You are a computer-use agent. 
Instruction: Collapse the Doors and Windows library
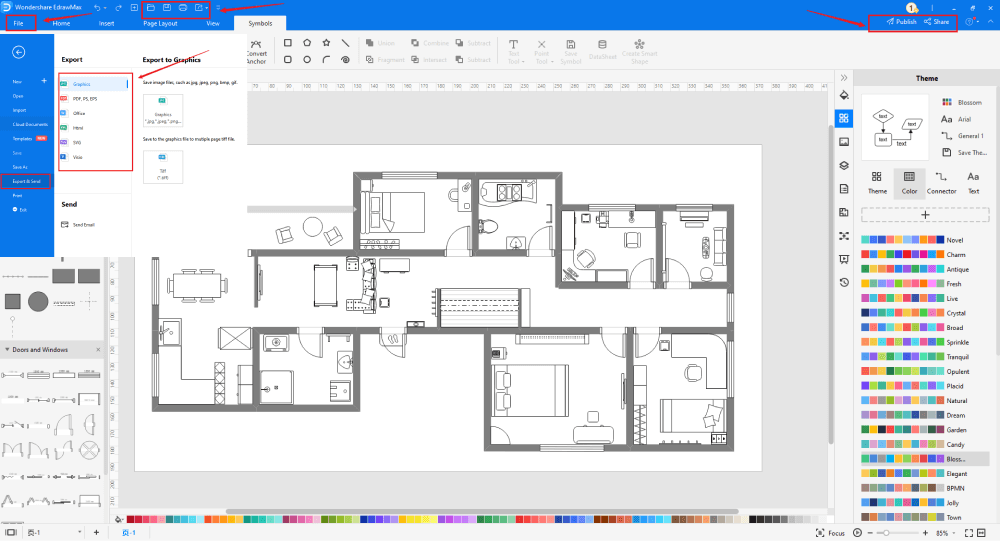pos(7,350)
